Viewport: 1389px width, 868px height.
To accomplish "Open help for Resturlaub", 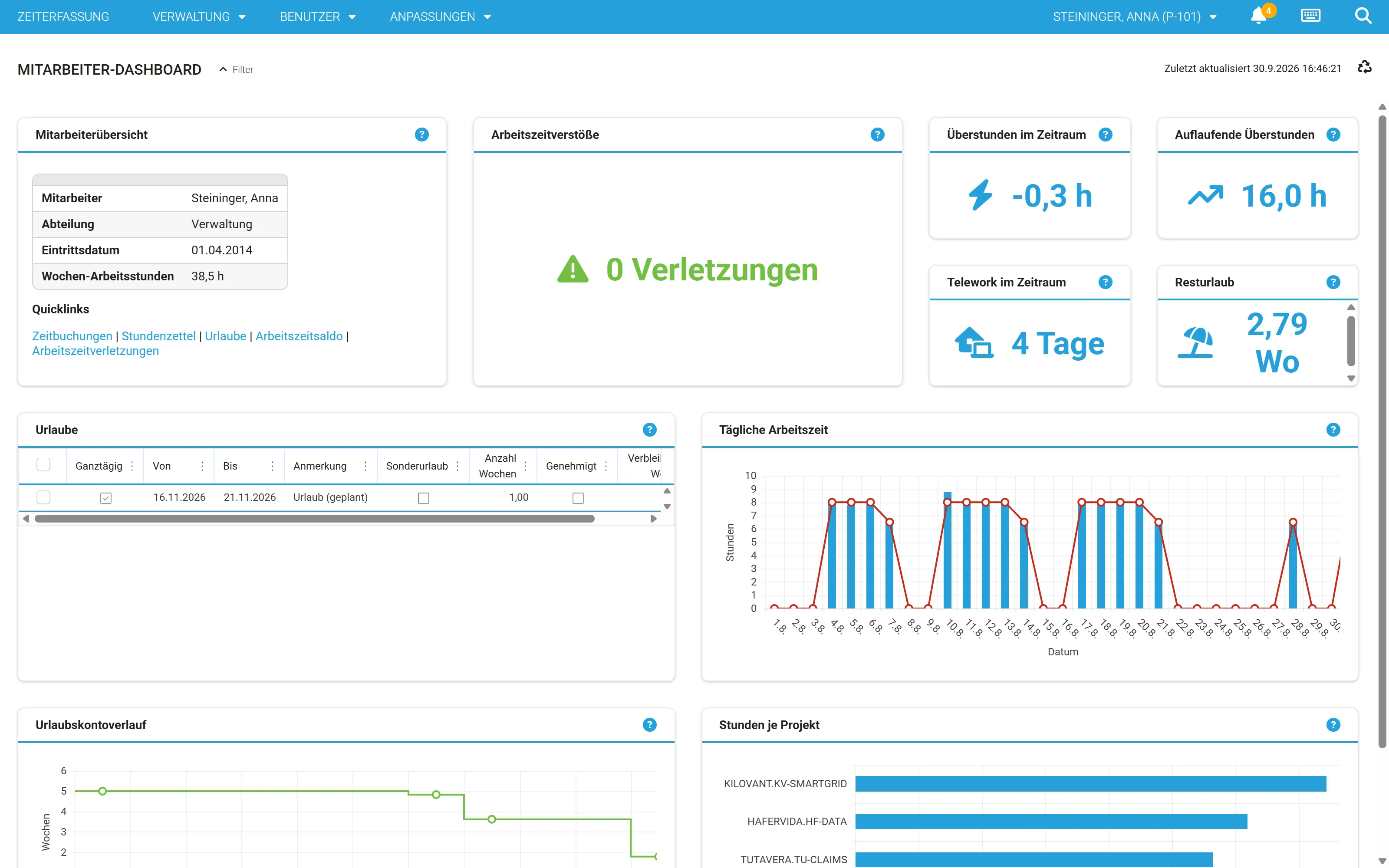I will point(1333,282).
